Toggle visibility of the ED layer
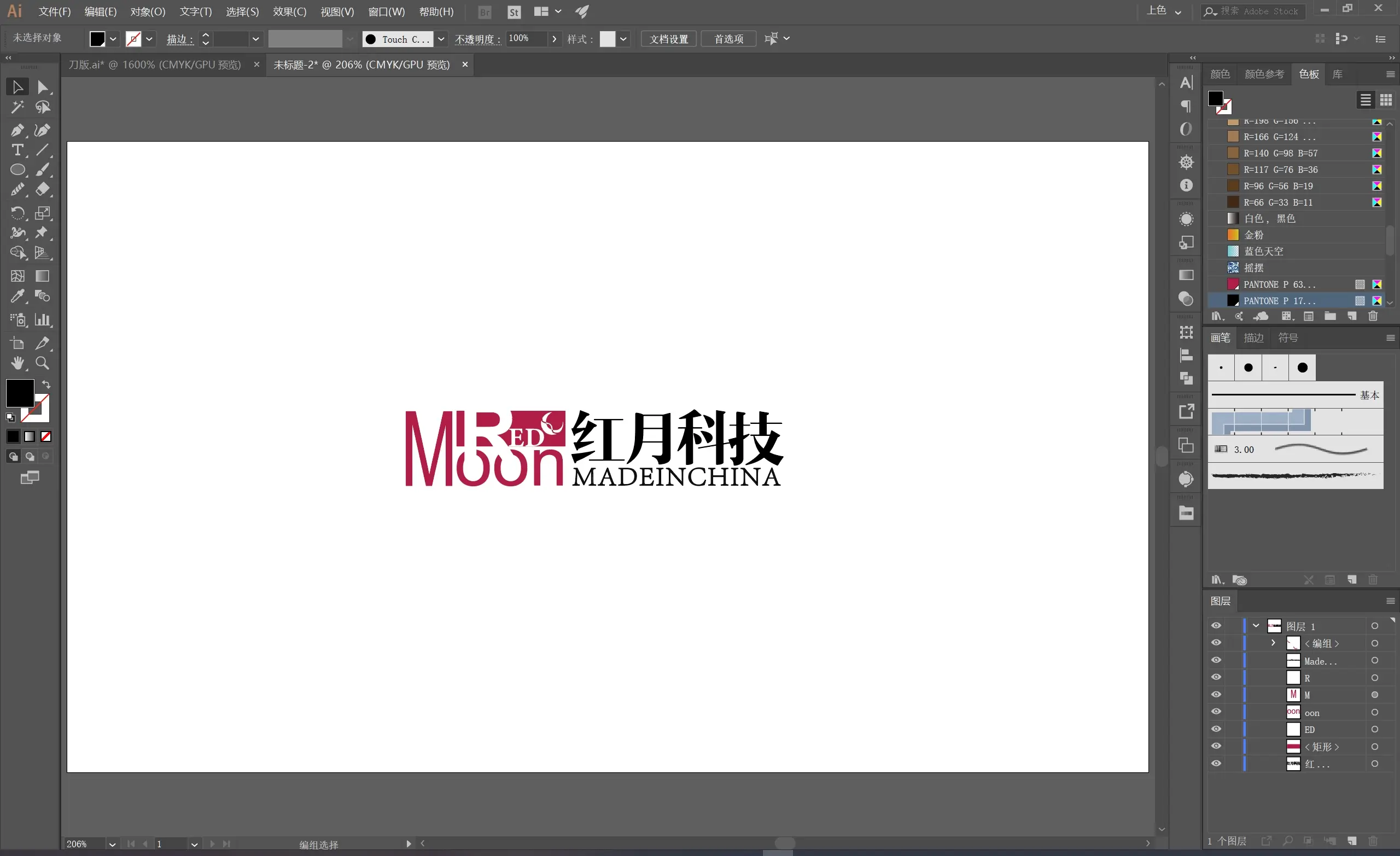The width and height of the screenshot is (1400, 856). click(1216, 729)
